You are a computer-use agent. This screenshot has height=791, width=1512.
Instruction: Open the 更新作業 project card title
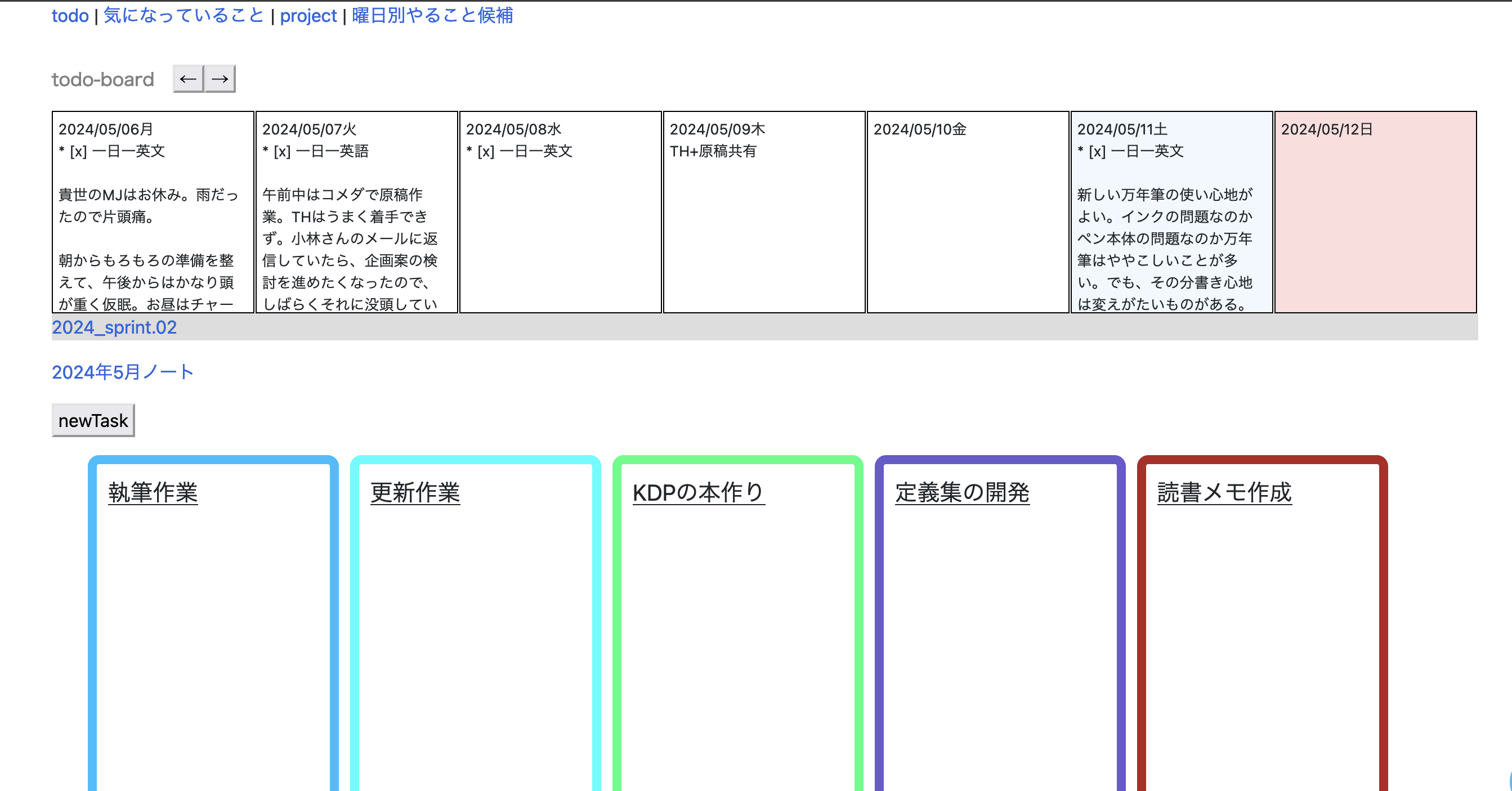coord(415,492)
